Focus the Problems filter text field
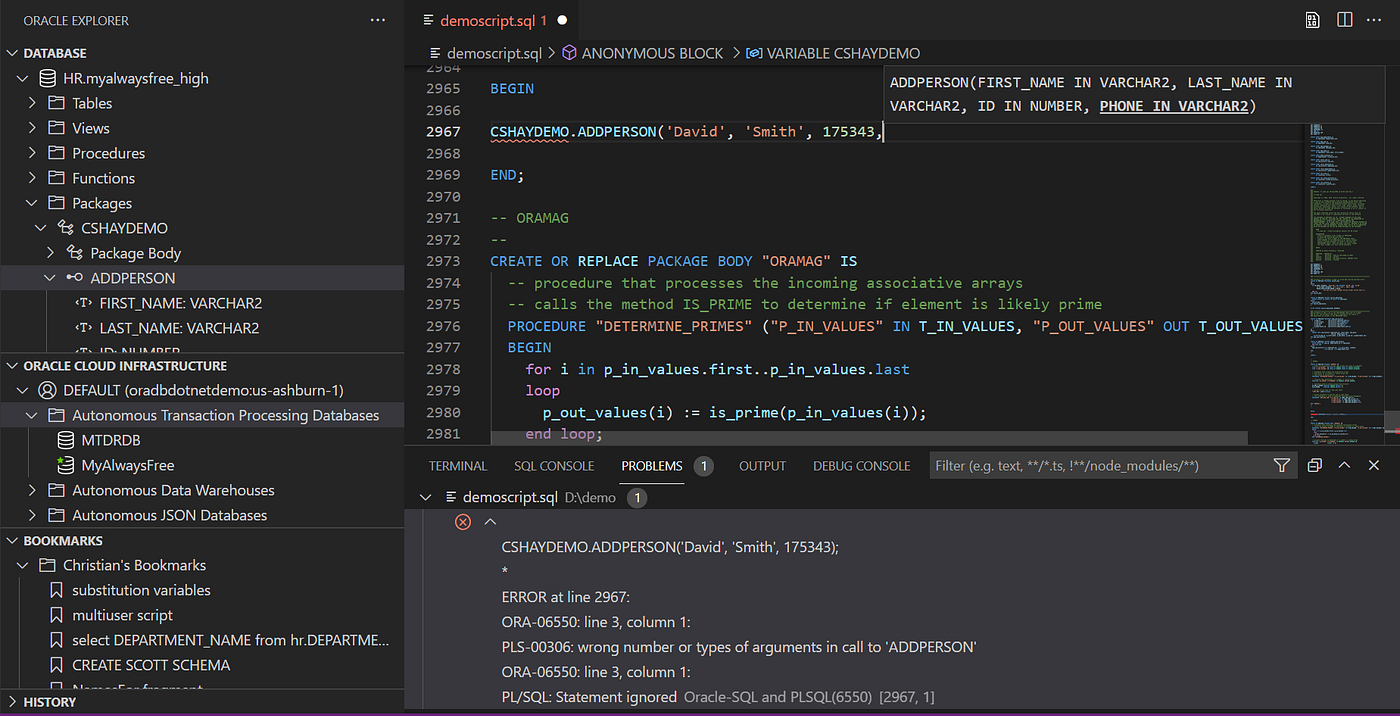1400x716 pixels. [1099, 466]
